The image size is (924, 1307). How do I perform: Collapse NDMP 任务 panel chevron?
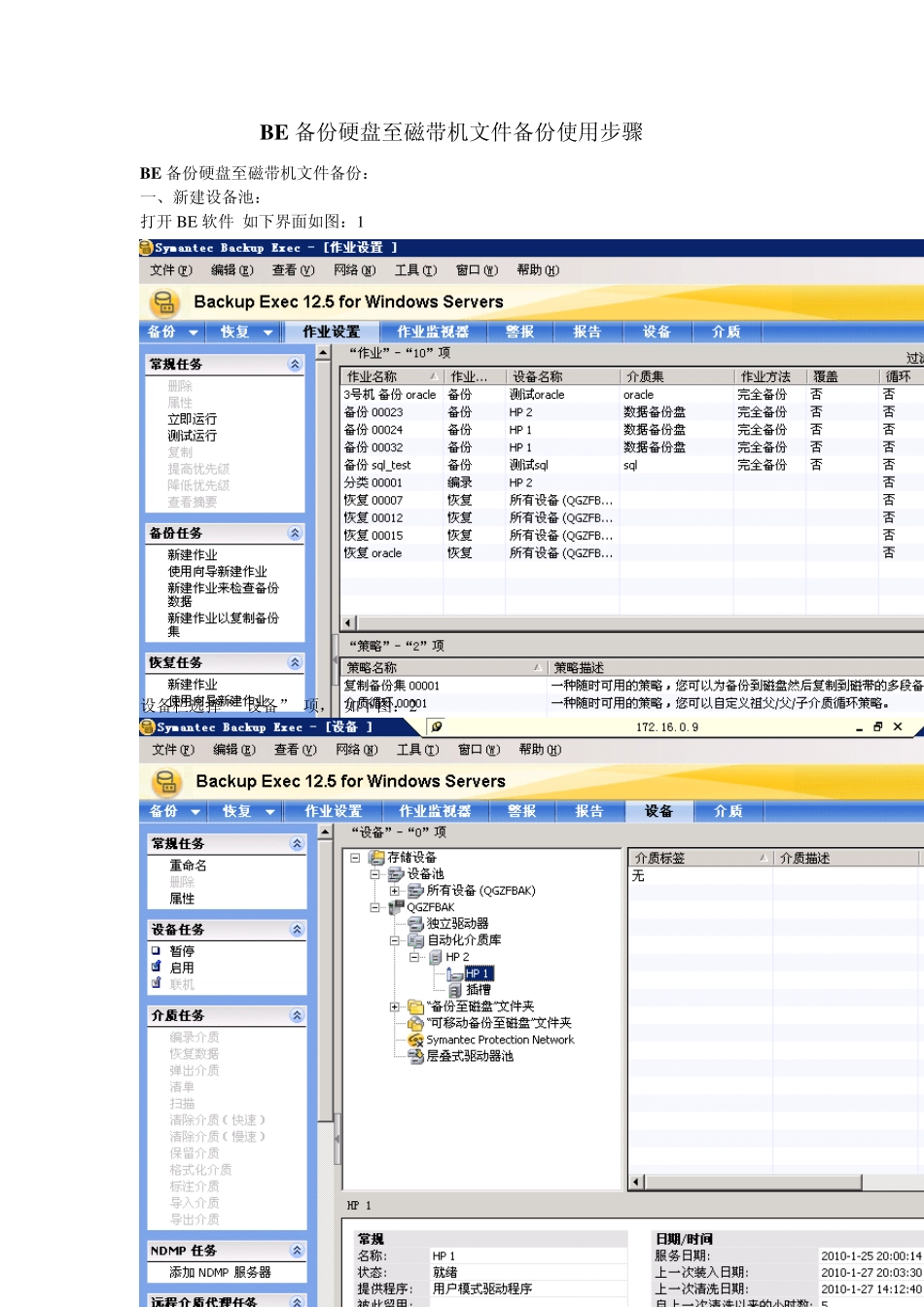[297, 1251]
